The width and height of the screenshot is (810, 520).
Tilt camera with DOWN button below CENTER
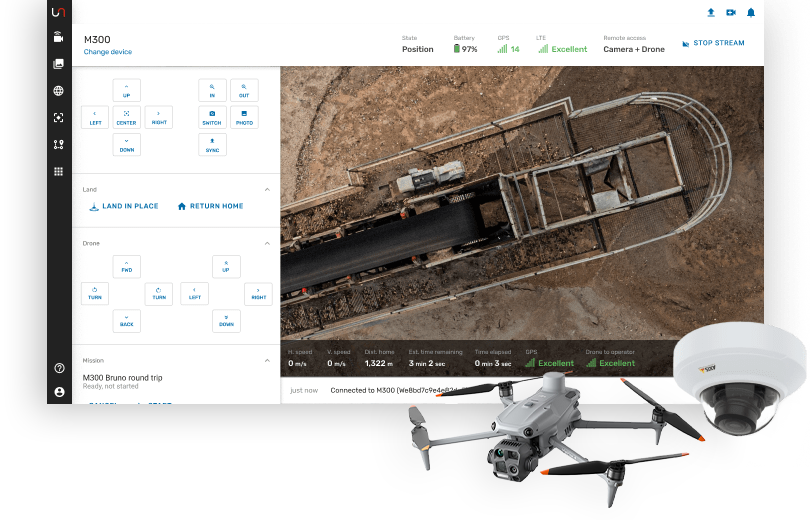tap(127, 145)
